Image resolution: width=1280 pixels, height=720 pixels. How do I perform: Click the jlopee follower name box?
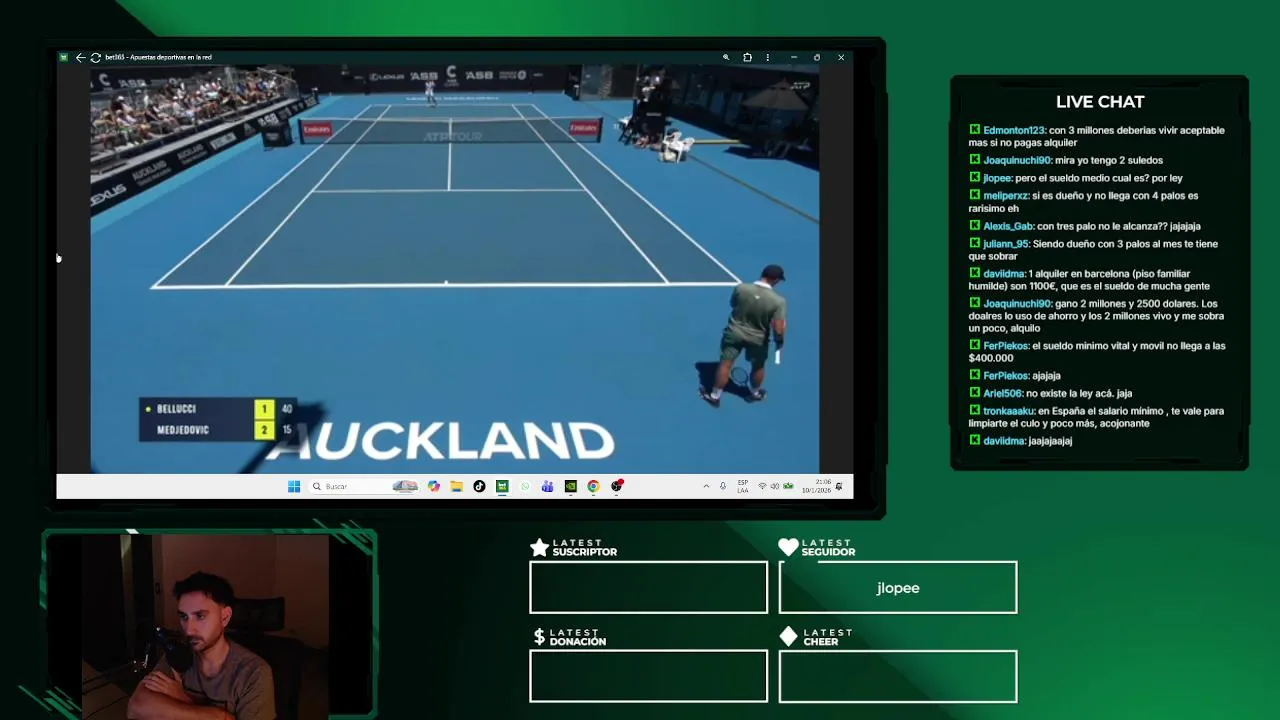point(898,587)
